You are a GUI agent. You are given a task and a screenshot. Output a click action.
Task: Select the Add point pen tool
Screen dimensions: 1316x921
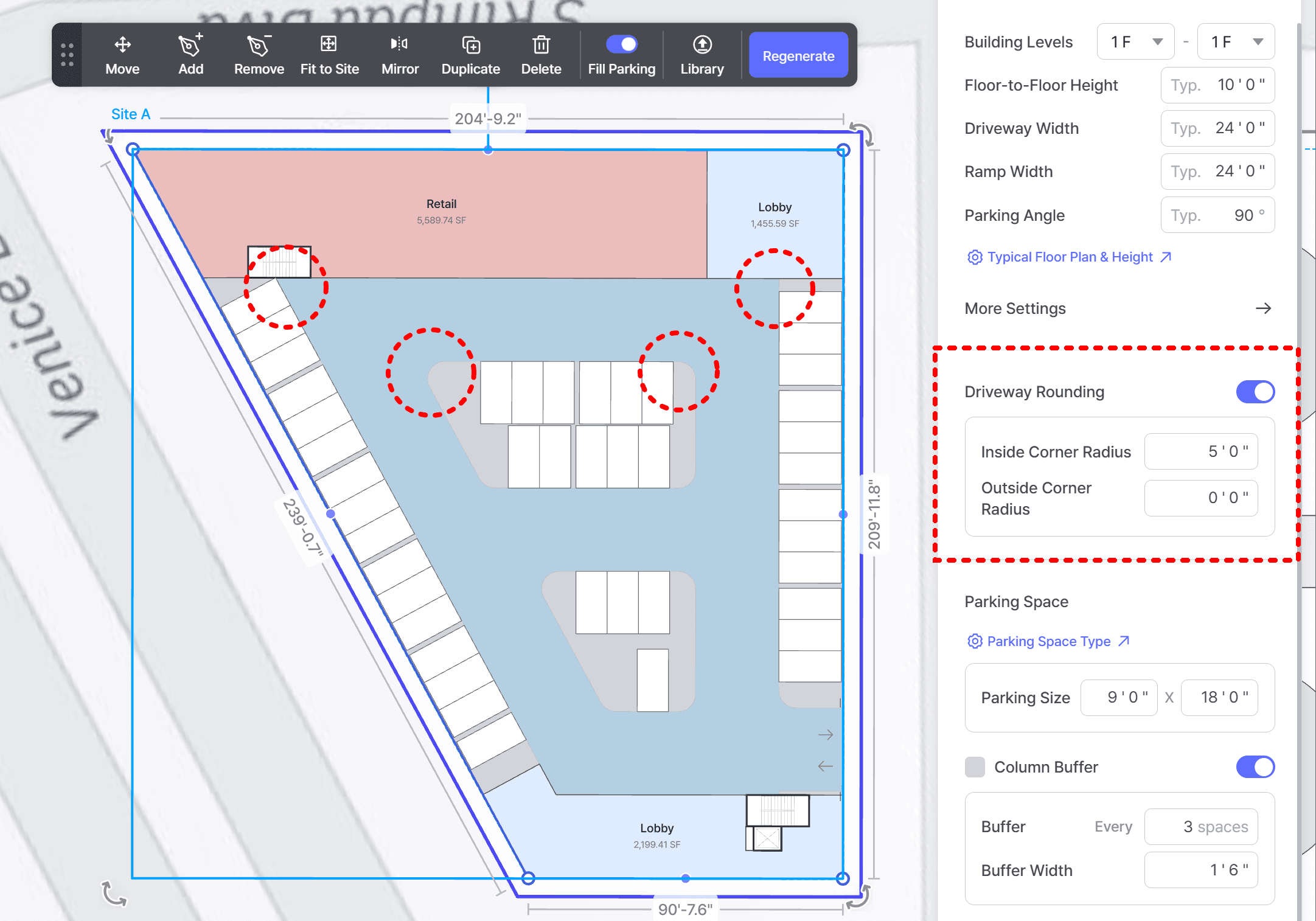click(x=190, y=55)
